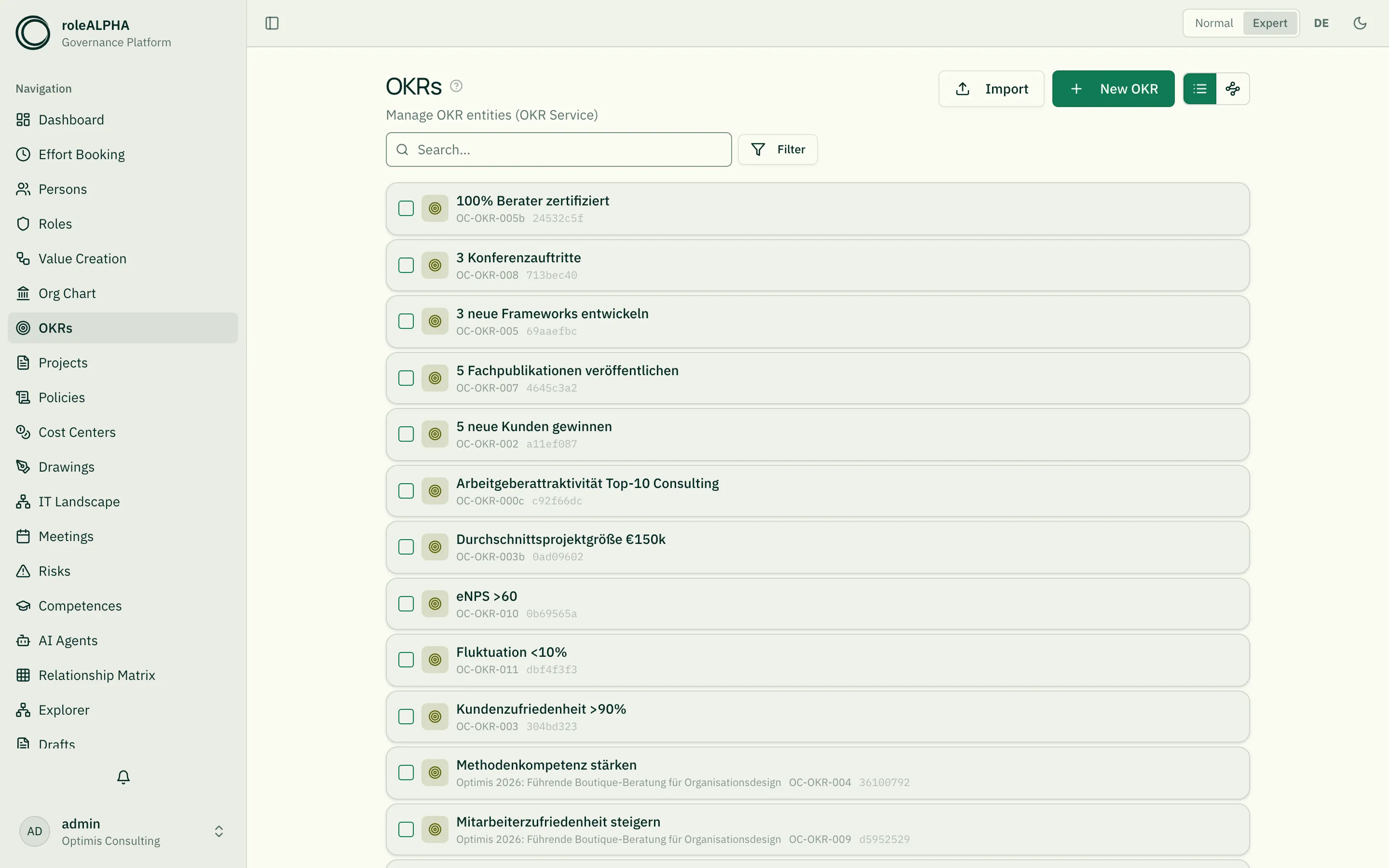Open Kundenzufriedenheit >90% entry title
This screenshot has height=868, width=1389.
pyautogui.click(x=541, y=709)
